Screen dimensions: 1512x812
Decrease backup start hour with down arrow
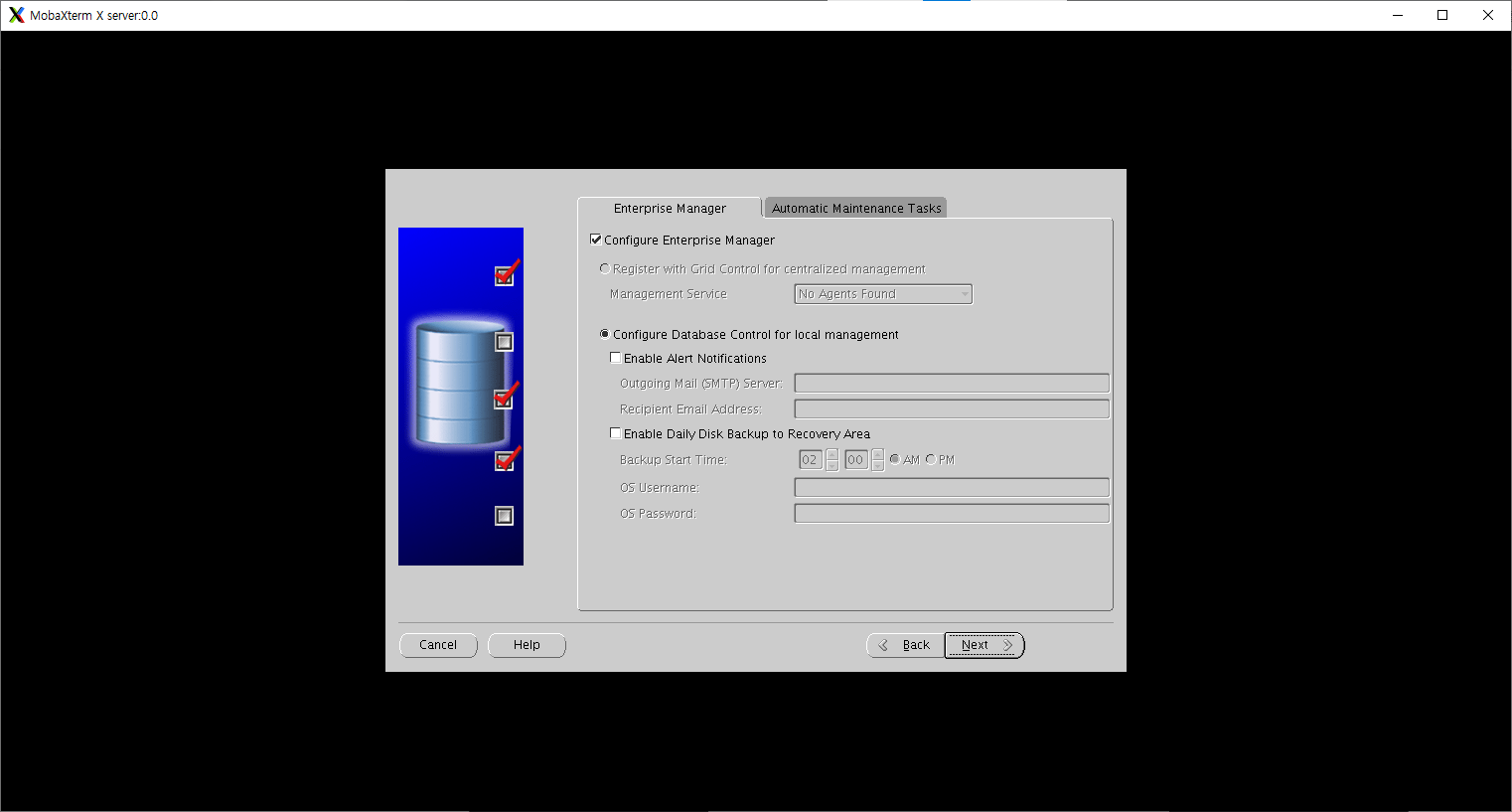click(832, 465)
